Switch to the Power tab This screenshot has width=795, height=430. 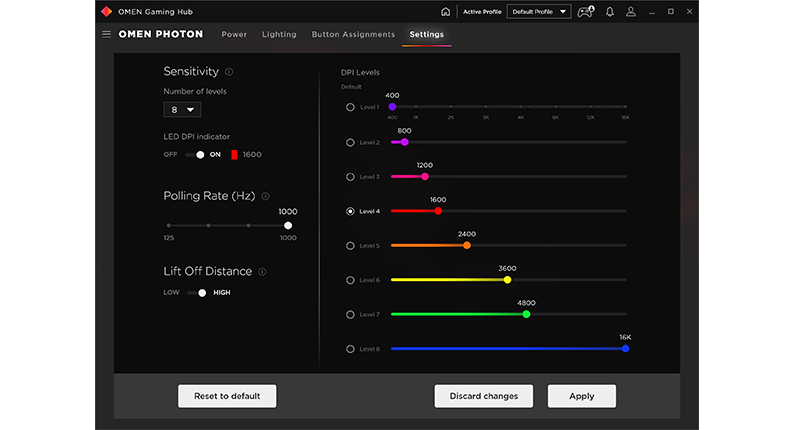pos(234,34)
